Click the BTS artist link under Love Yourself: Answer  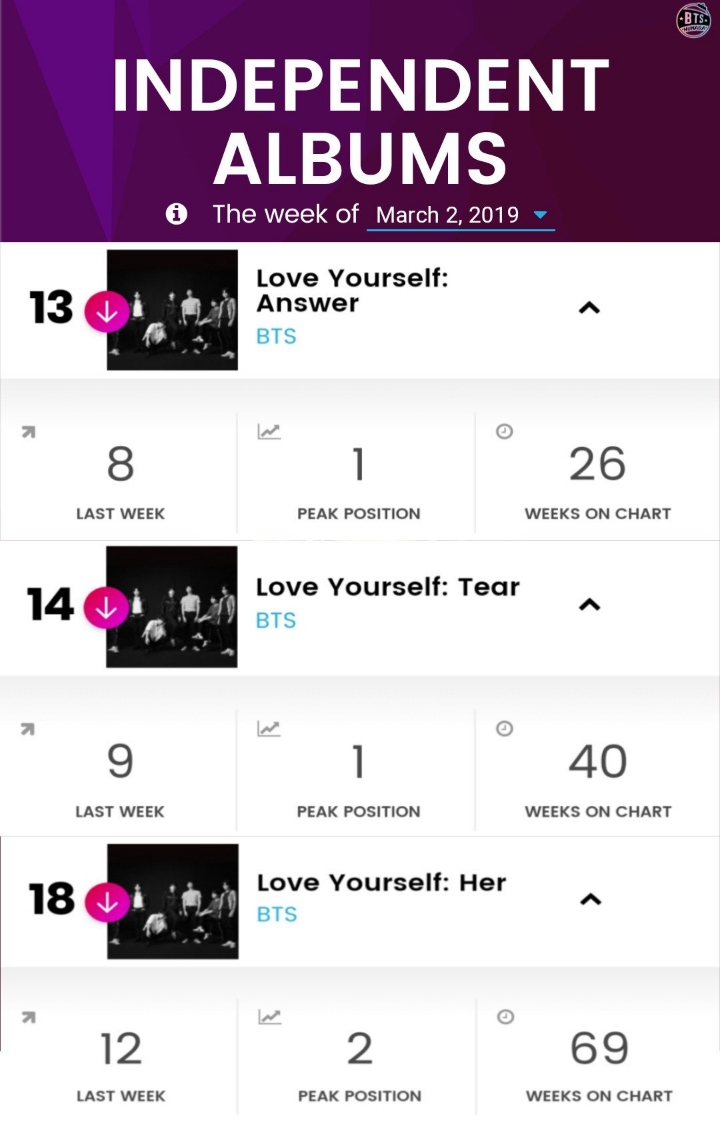276,337
